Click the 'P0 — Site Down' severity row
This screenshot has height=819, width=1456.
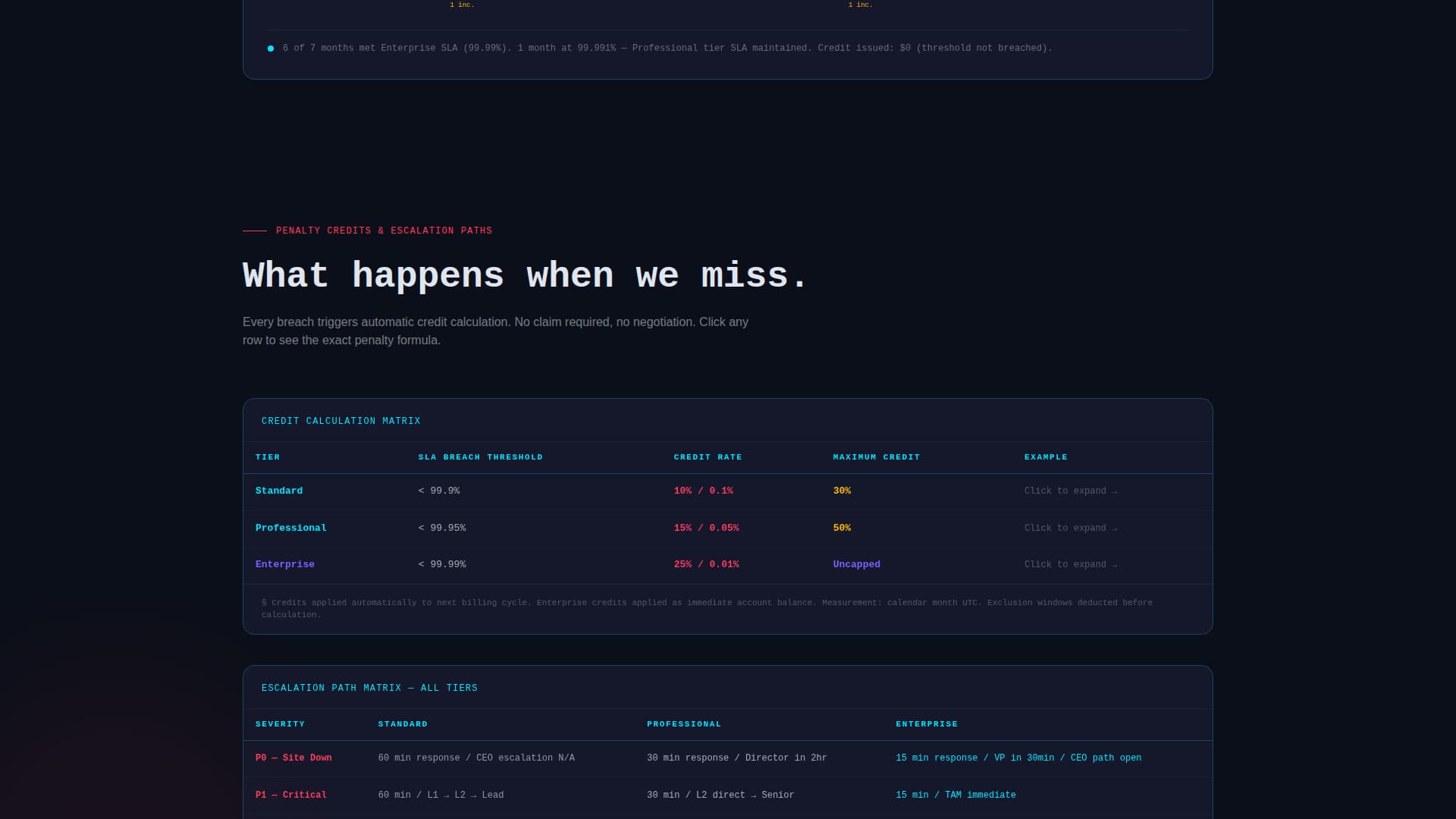pos(293,758)
